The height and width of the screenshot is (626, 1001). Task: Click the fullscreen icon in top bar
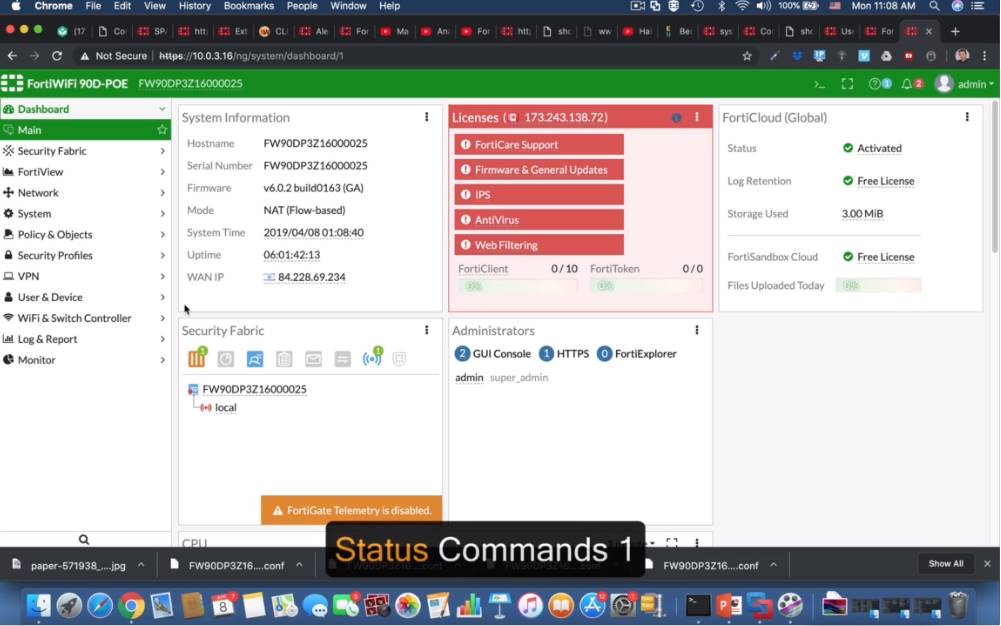847,84
